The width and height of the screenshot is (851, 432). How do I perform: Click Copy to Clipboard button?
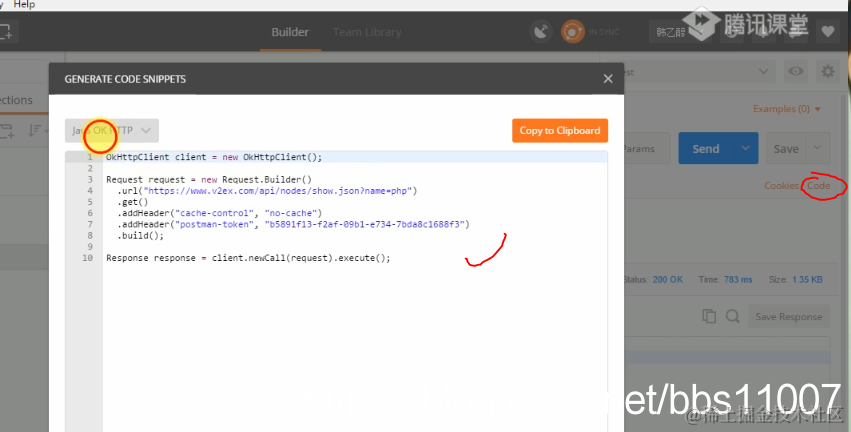coord(560,131)
